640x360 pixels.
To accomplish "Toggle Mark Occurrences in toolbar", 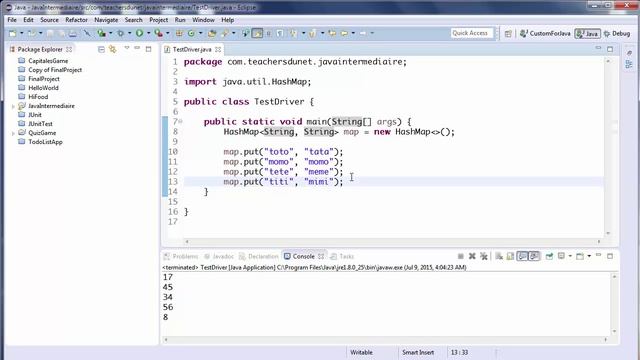I will [x=257, y=33].
